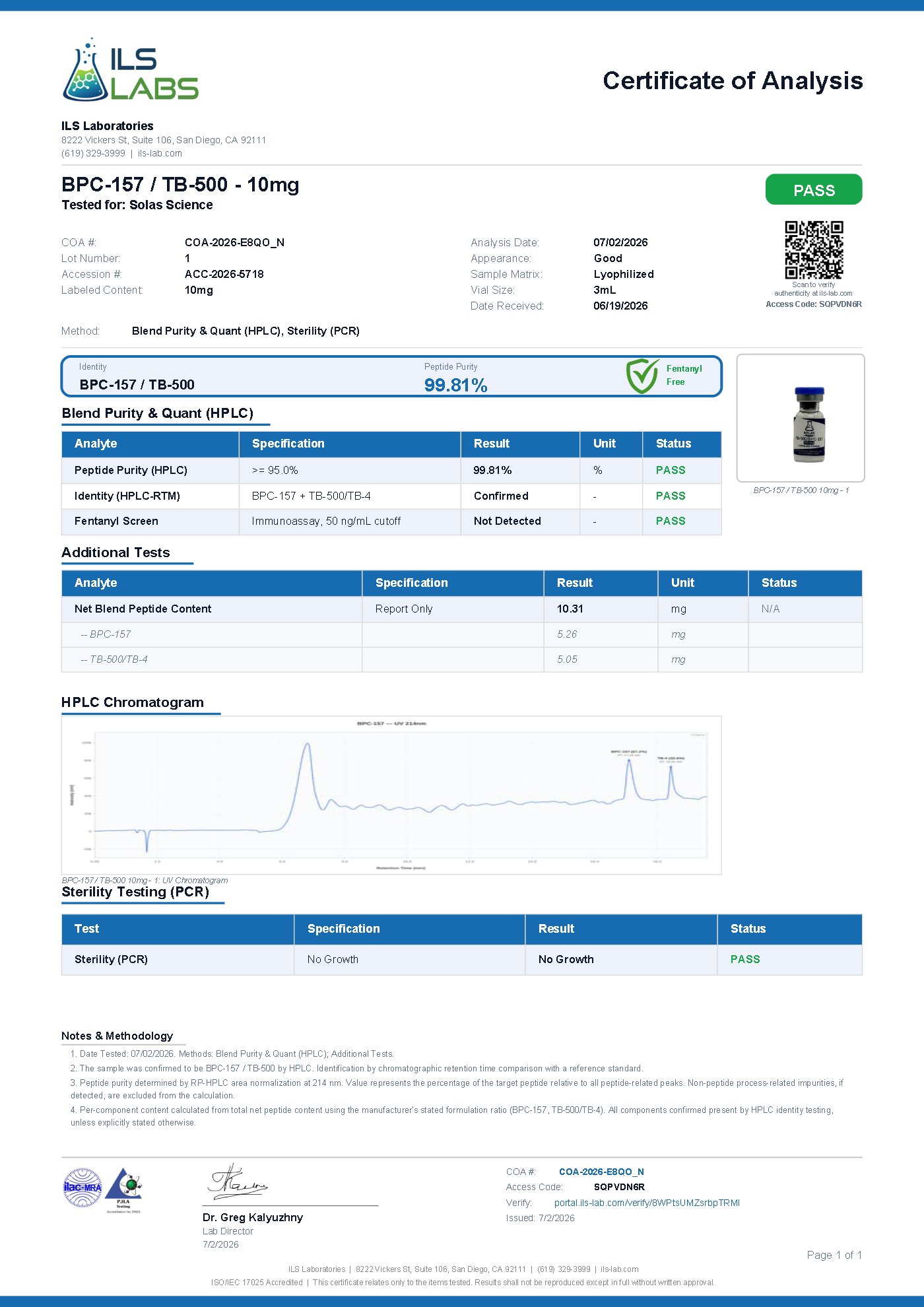The width and height of the screenshot is (924, 1307).
Task: Click the Page 1 of 1 indicator
Action: pos(834,1255)
